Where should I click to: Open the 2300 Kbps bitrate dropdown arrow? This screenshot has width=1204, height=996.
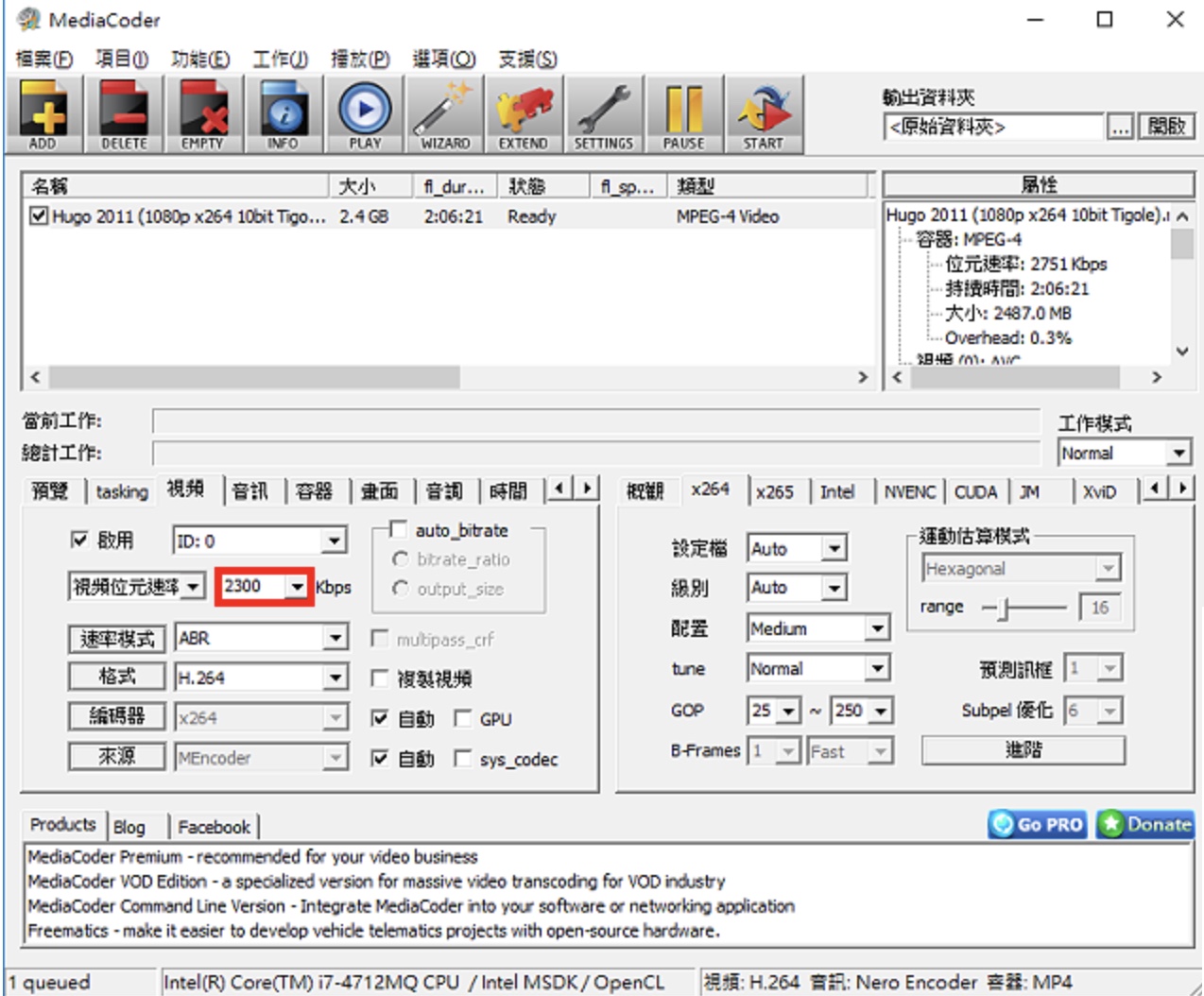298,587
